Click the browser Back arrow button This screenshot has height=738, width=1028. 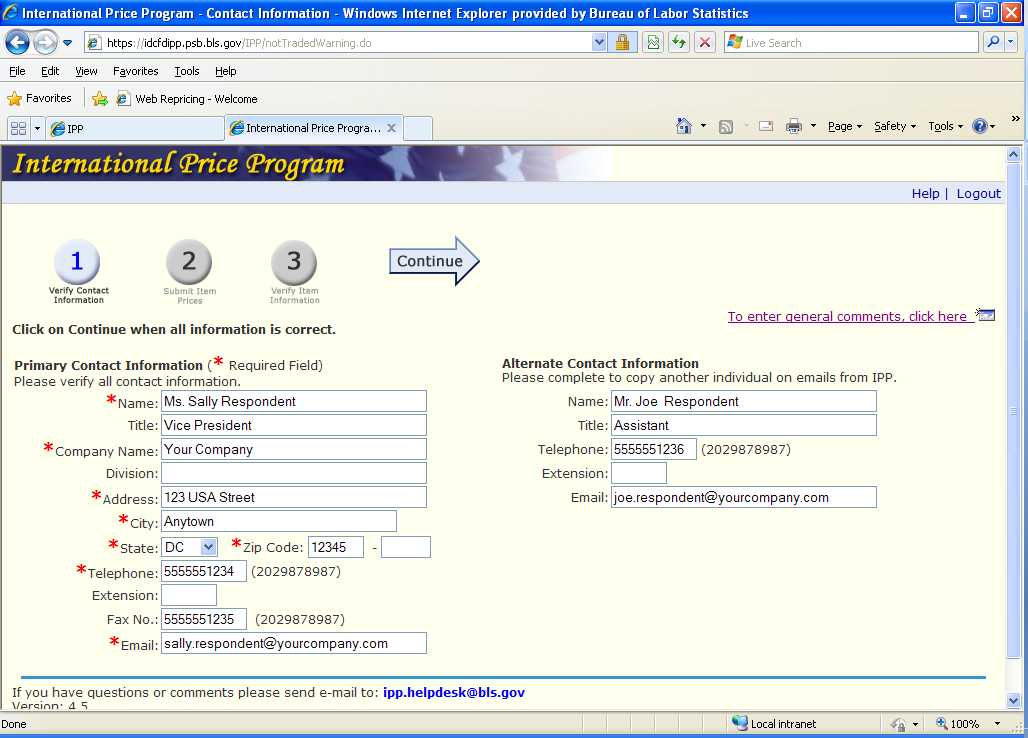[x=18, y=43]
